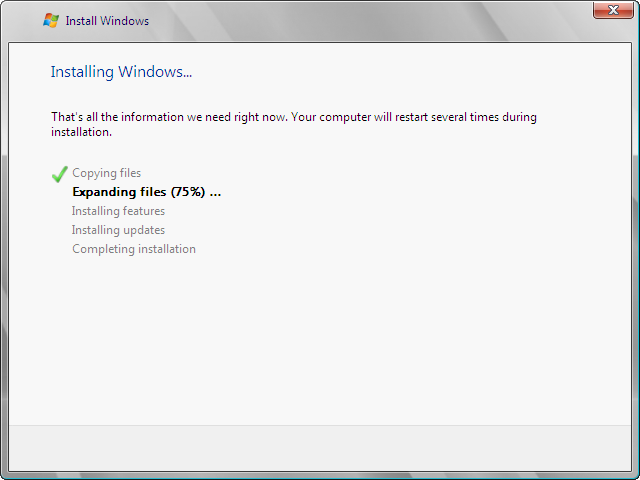
Task: Click the 'Completing installation' step
Action: coord(134,249)
